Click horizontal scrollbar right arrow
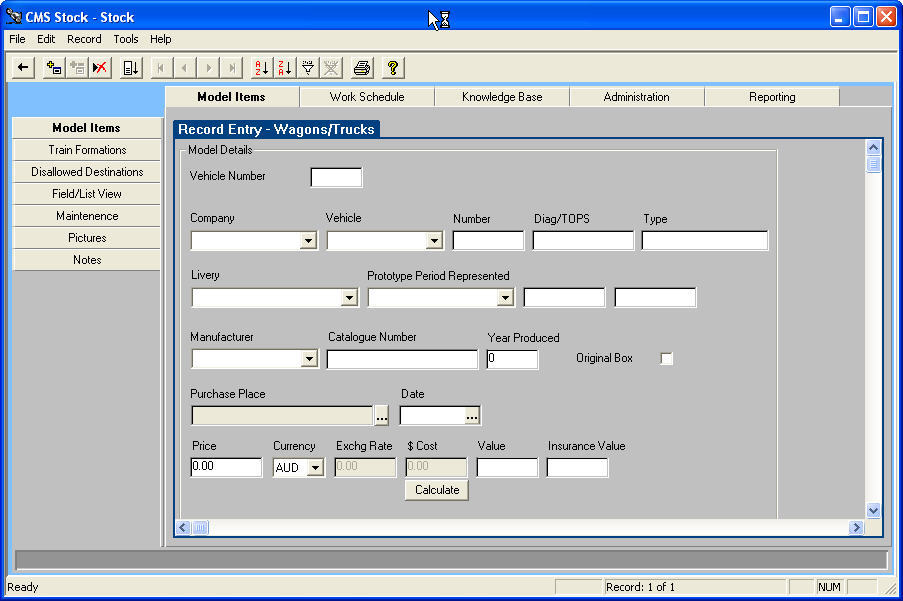 click(x=856, y=527)
